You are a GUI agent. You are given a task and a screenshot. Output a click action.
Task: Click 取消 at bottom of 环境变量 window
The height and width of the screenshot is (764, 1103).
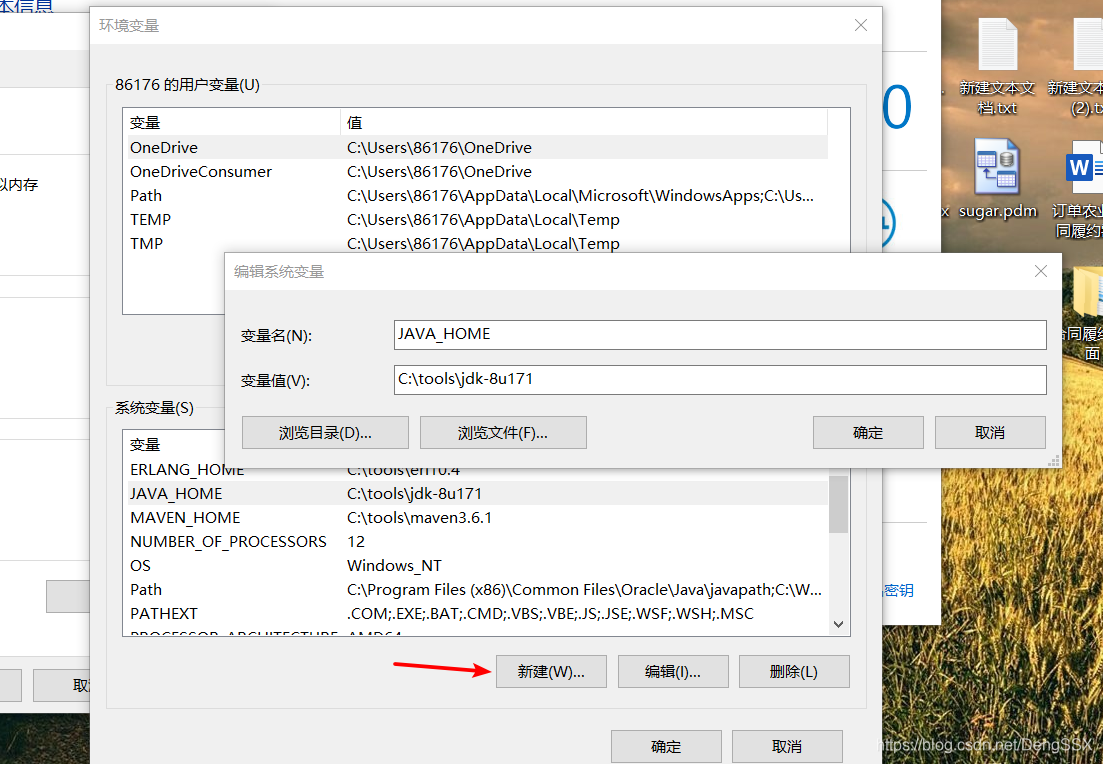click(787, 746)
